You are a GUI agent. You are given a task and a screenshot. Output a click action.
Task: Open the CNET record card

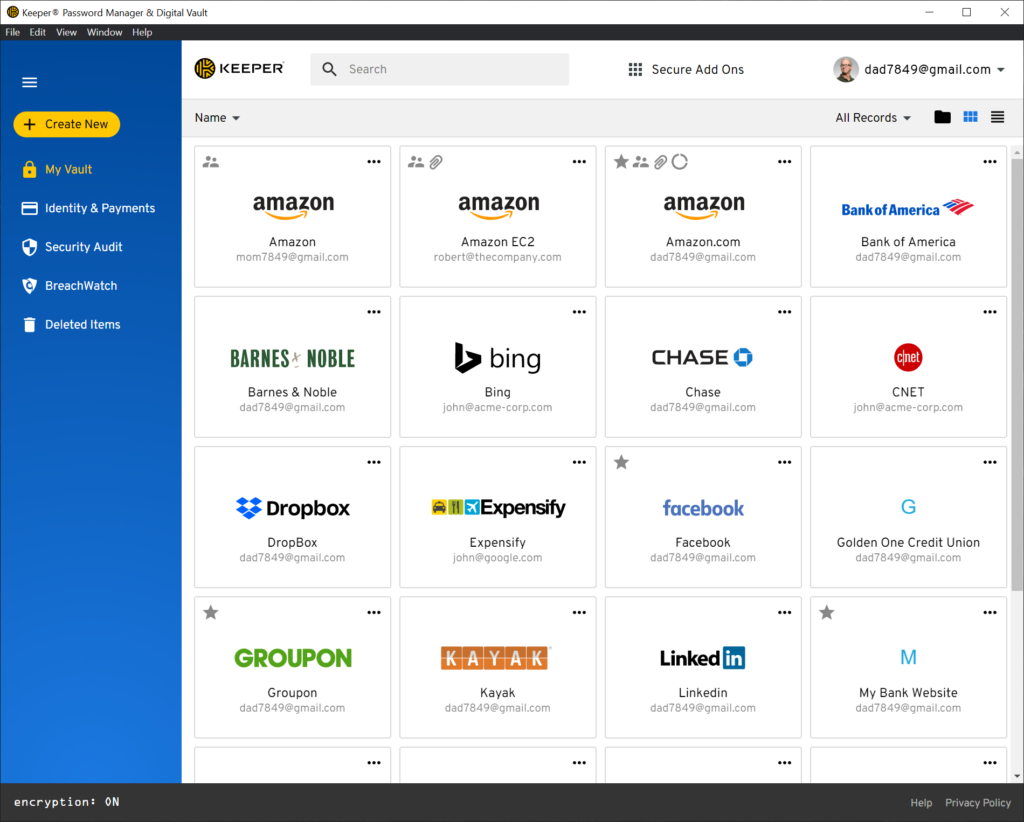click(908, 367)
